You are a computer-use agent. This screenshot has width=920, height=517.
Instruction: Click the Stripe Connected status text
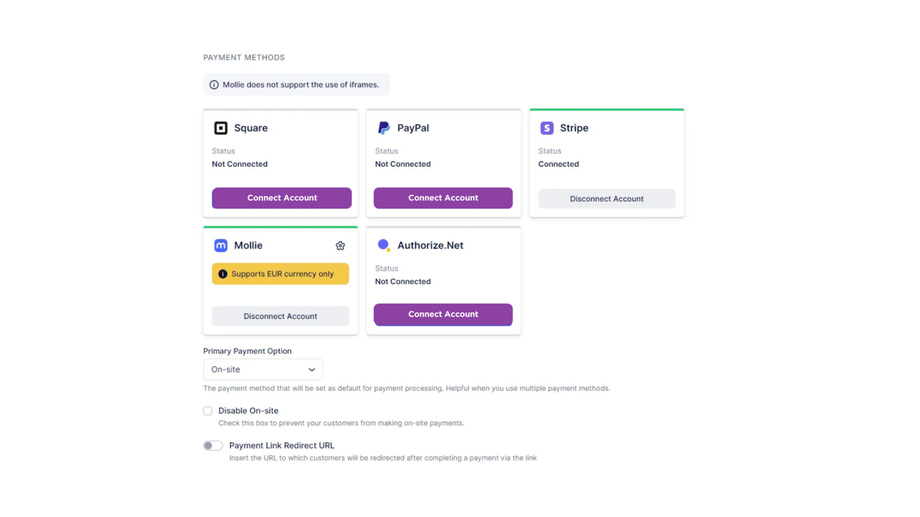pos(558,164)
